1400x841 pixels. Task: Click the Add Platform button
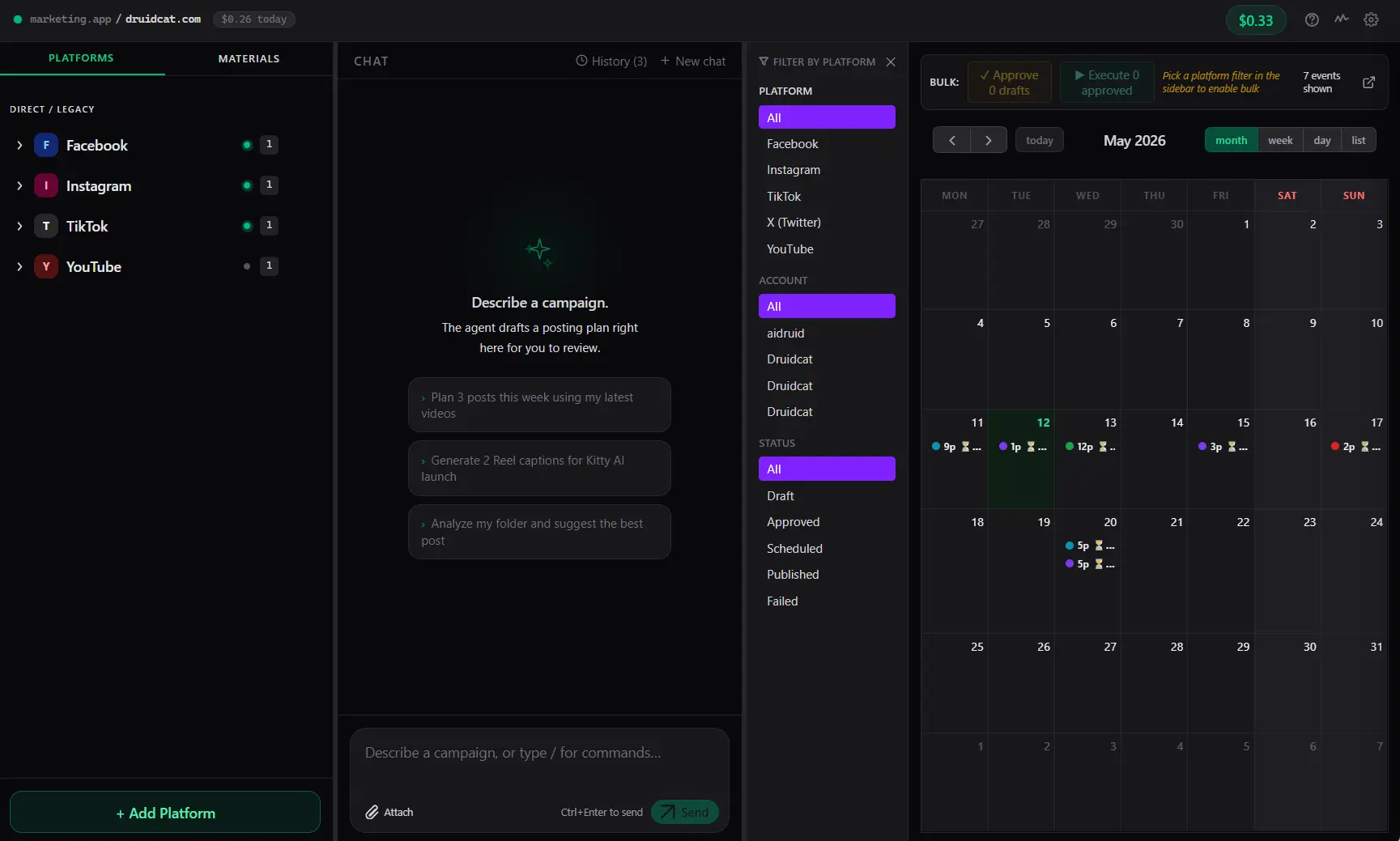coord(165,812)
